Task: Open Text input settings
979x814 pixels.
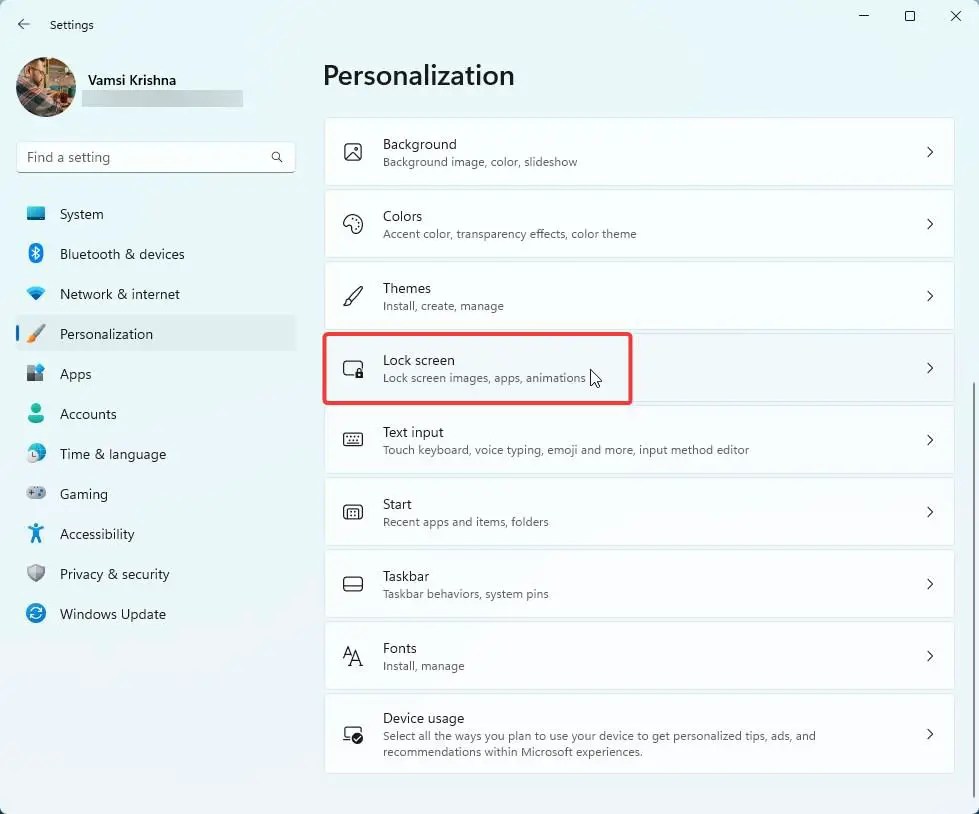Action: 638,440
